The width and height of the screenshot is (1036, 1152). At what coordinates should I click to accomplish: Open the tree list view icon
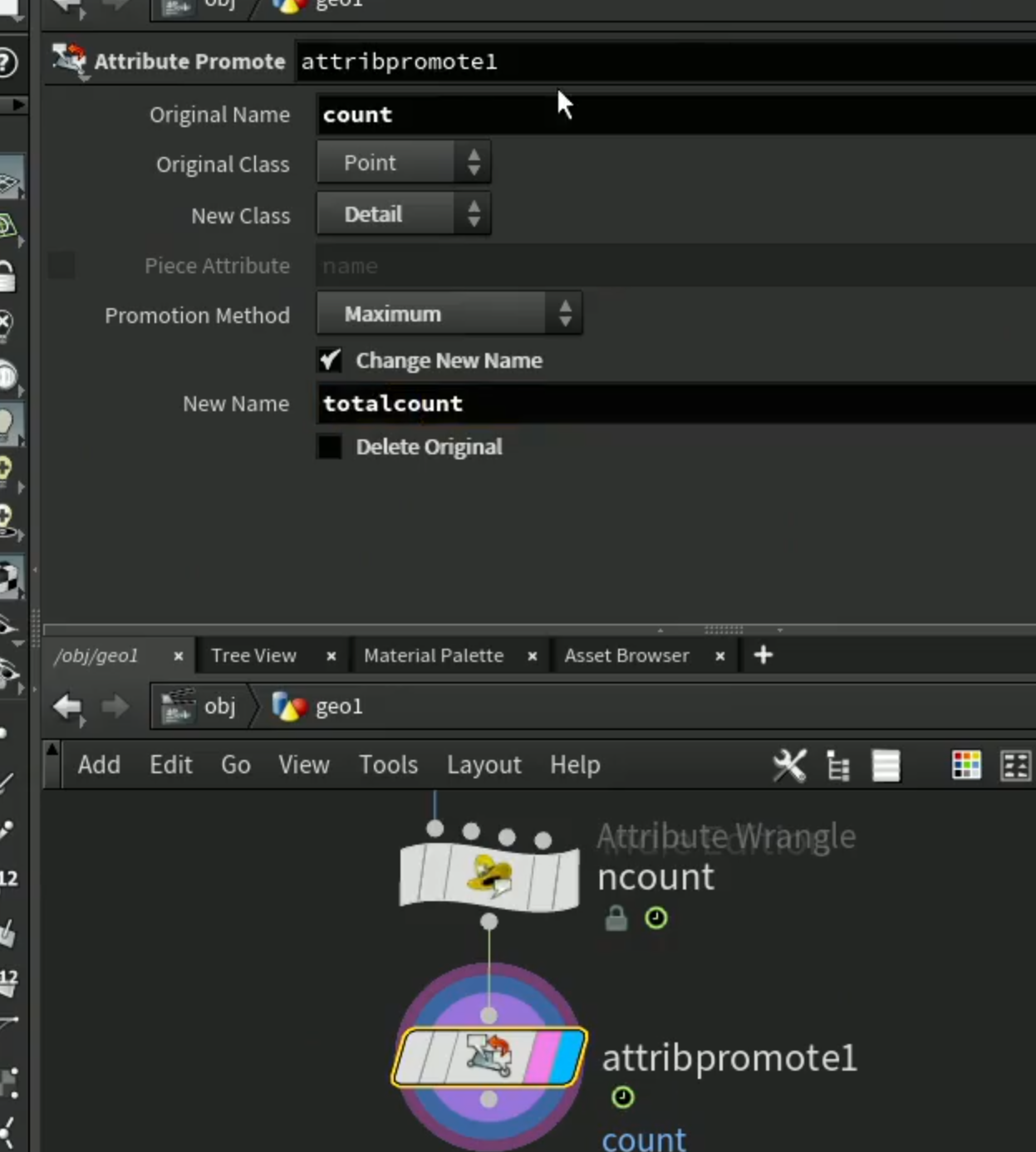pyautogui.click(x=838, y=766)
